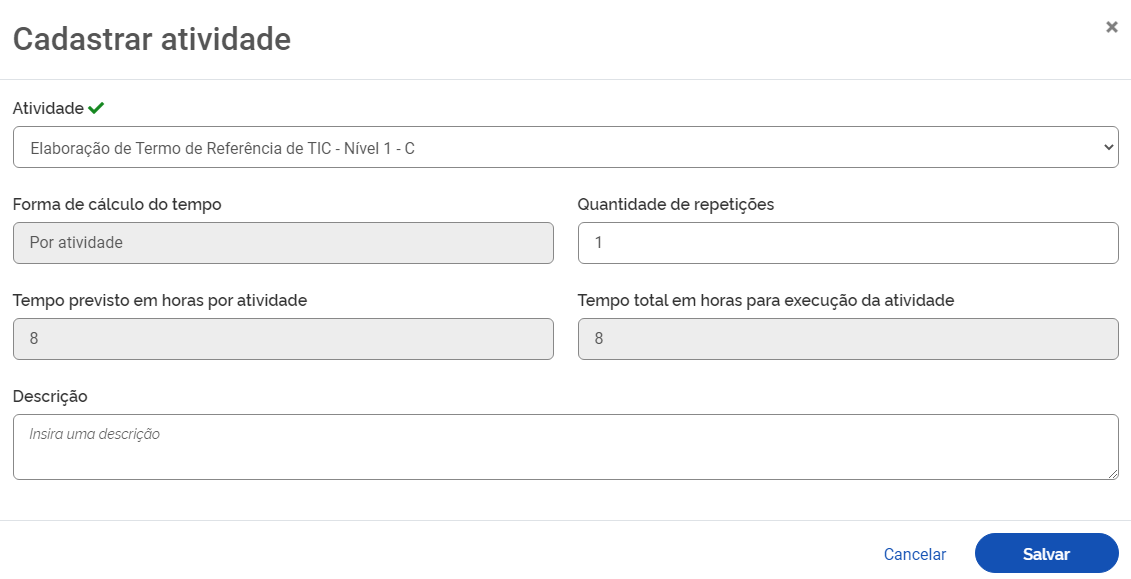
Task: Click the Cadastrar atividade dialog title
Action: [x=151, y=39]
